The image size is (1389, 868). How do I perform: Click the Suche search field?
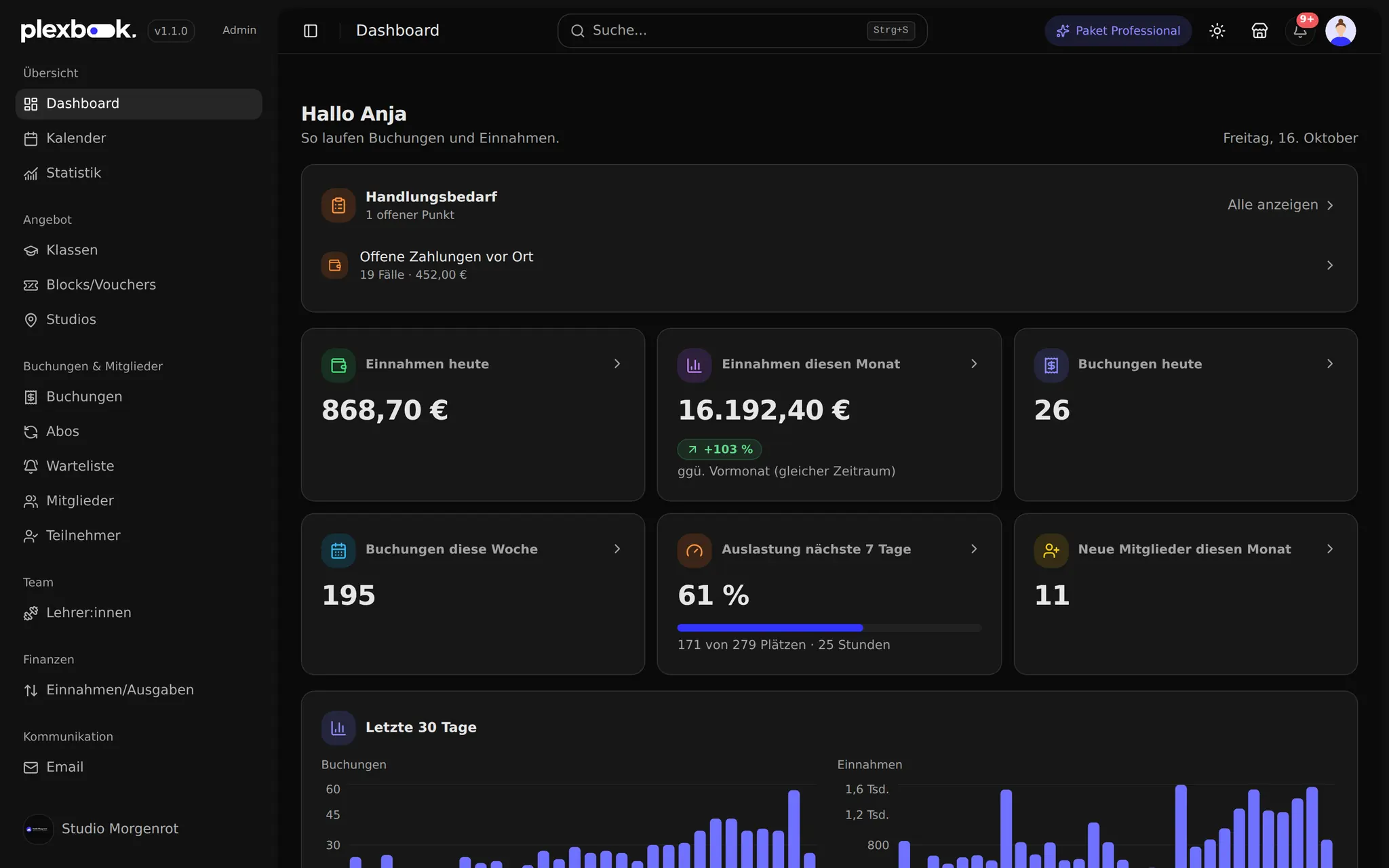tap(742, 31)
